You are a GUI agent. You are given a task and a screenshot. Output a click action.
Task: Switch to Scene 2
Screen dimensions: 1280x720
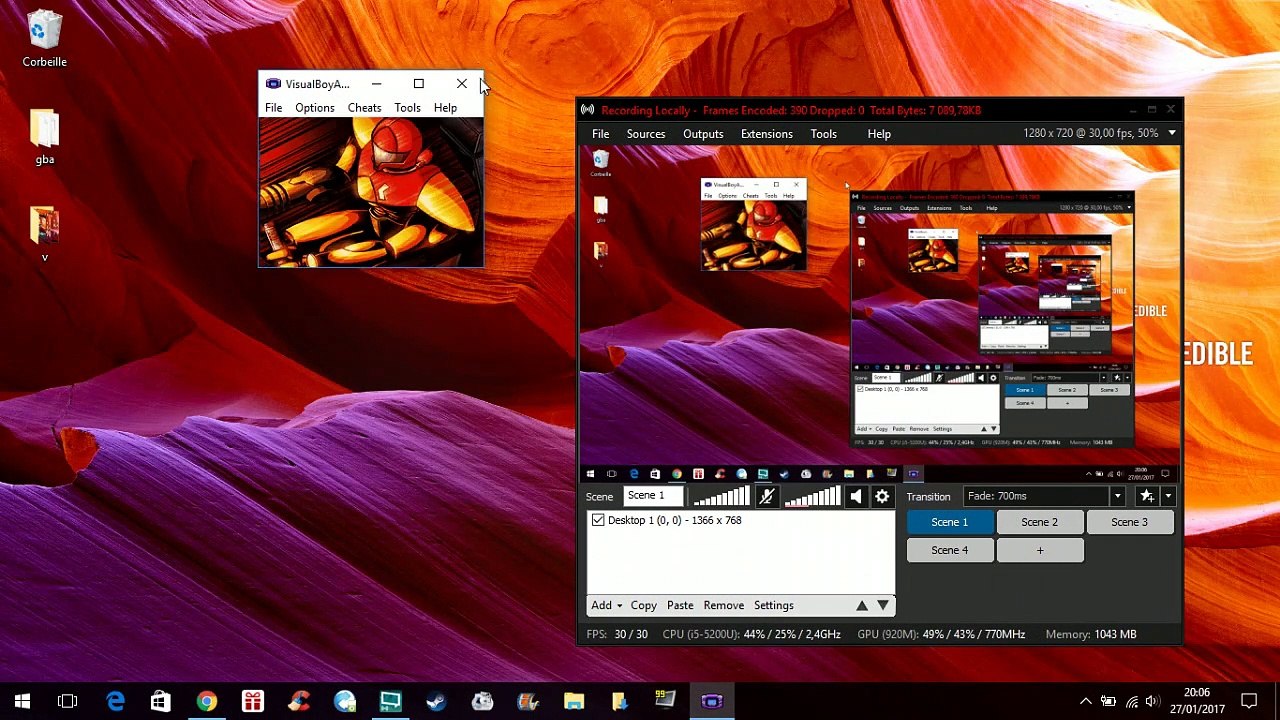[1040, 522]
